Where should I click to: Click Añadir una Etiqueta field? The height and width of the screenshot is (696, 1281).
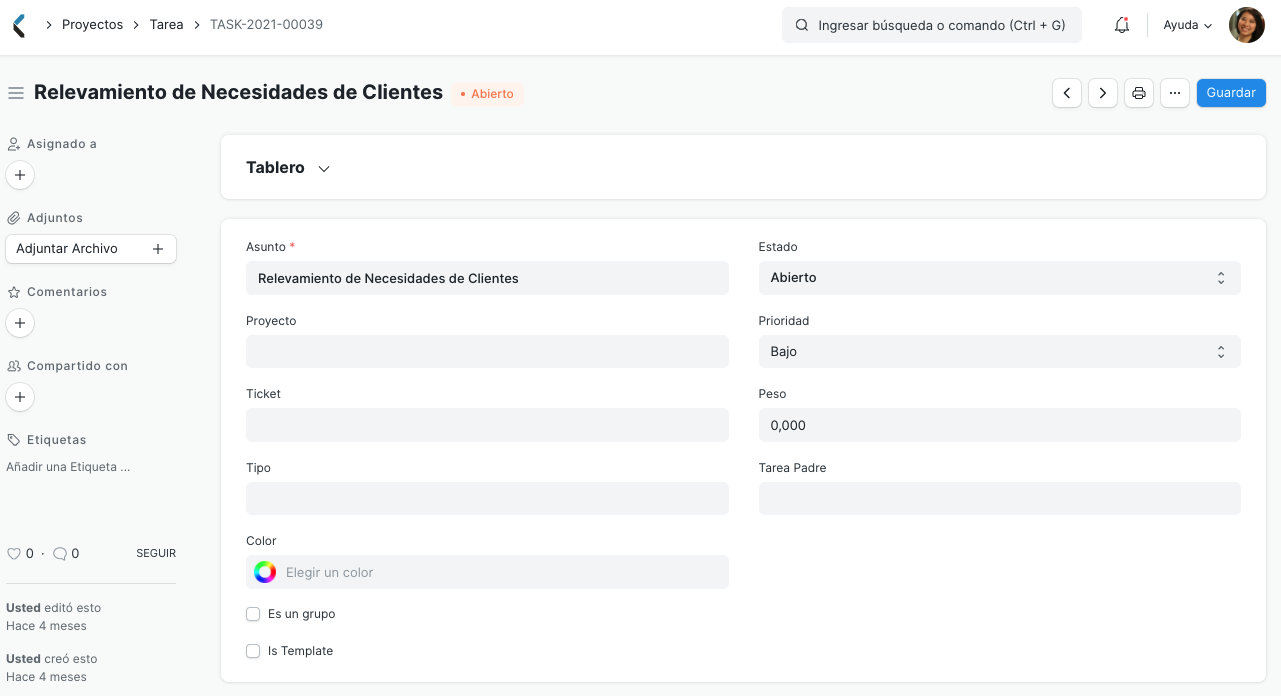point(68,467)
